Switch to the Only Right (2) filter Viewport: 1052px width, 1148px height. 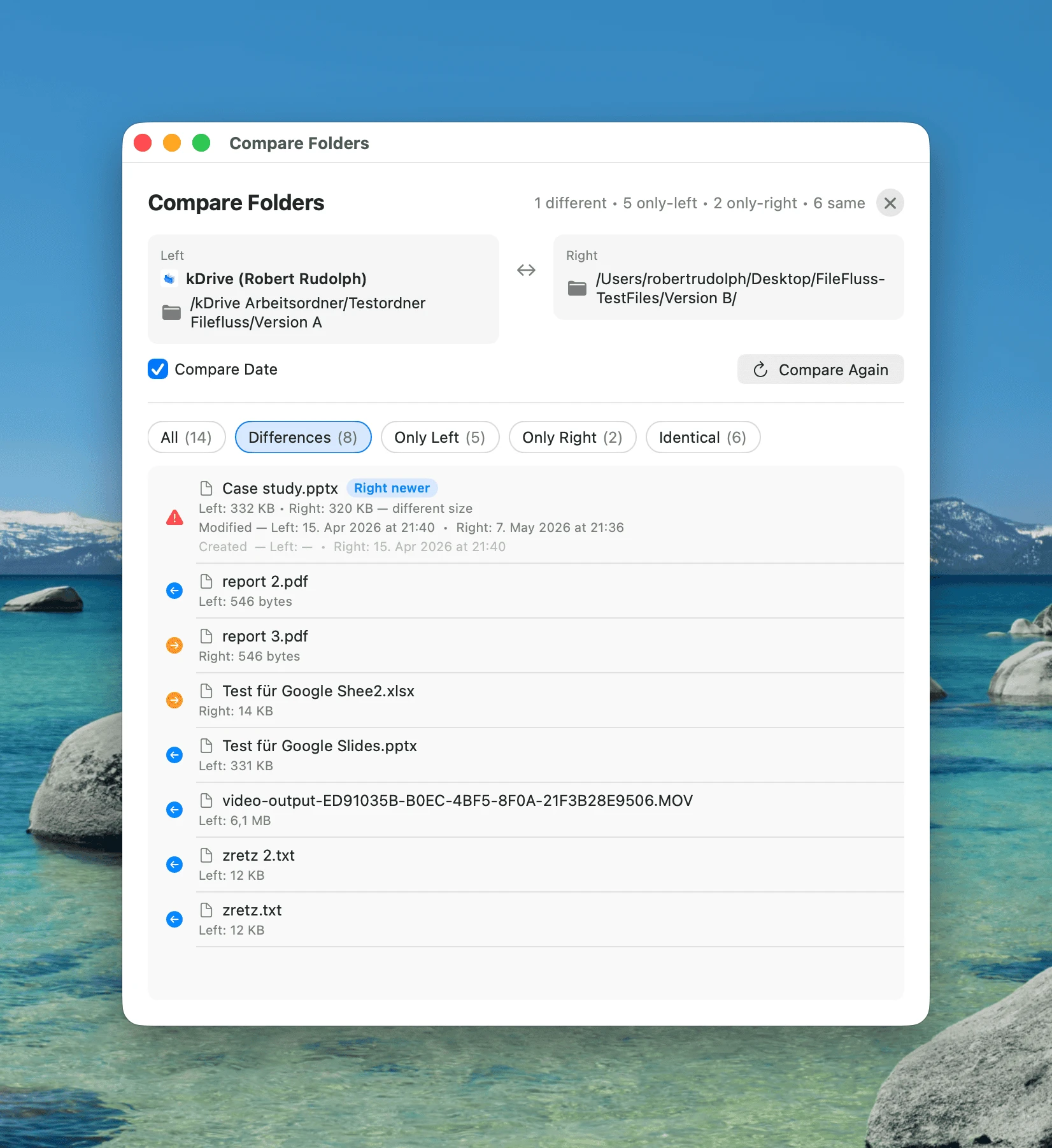tap(572, 438)
